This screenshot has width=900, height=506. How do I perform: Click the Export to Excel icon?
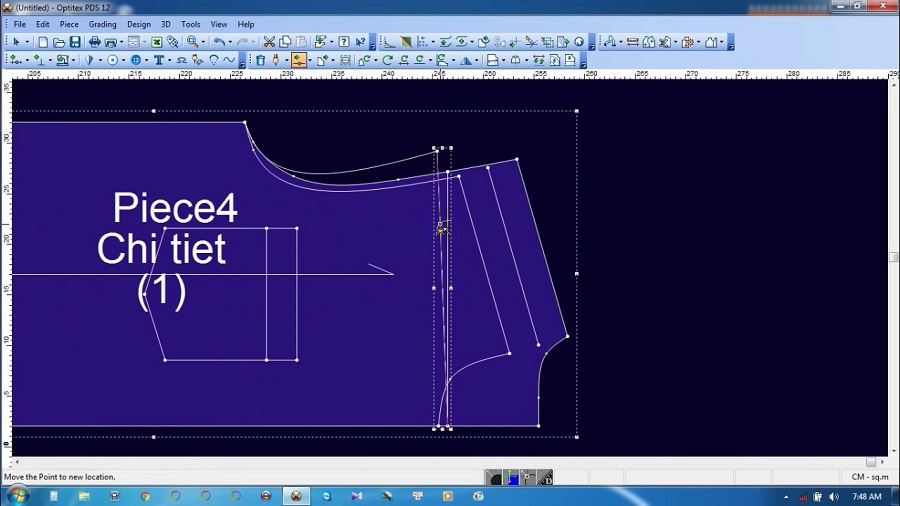tap(157, 42)
